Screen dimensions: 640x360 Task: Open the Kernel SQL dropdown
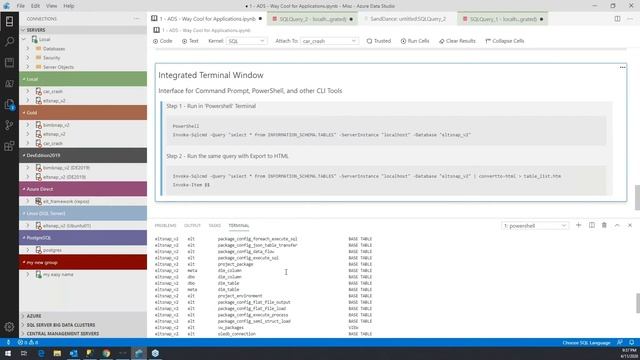click(x=247, y=41)
